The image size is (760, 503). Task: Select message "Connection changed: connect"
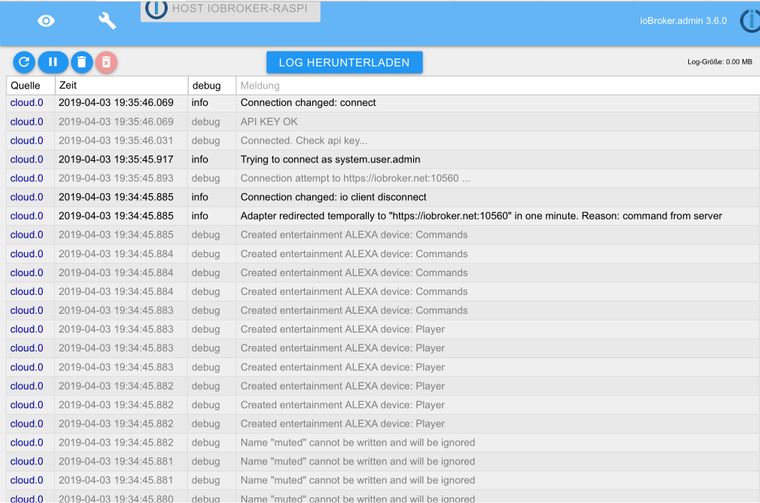308,103
